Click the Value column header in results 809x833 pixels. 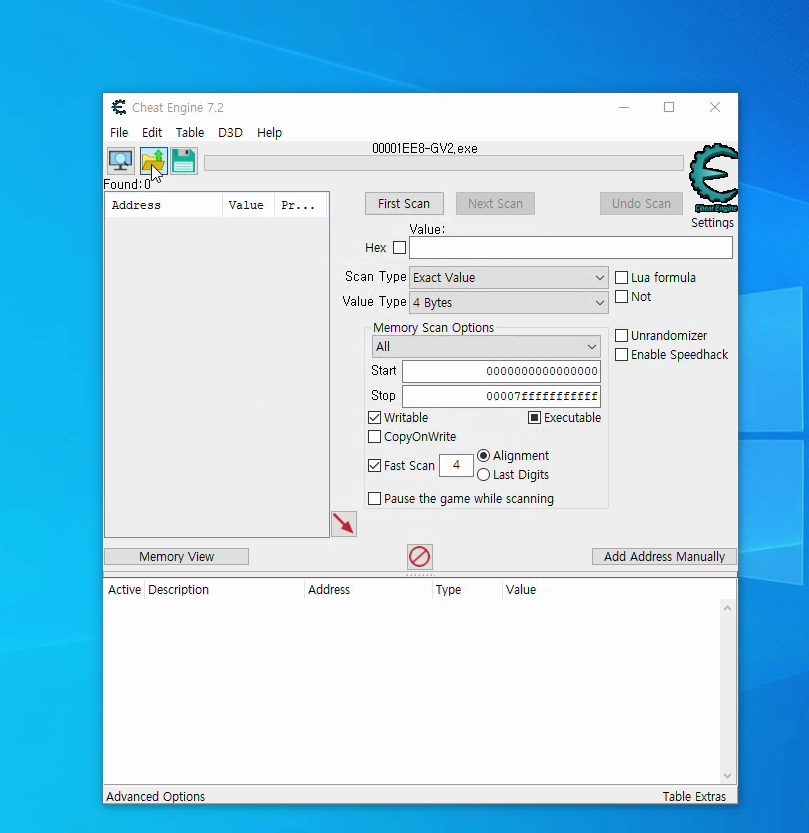click(x=248, y=205)
